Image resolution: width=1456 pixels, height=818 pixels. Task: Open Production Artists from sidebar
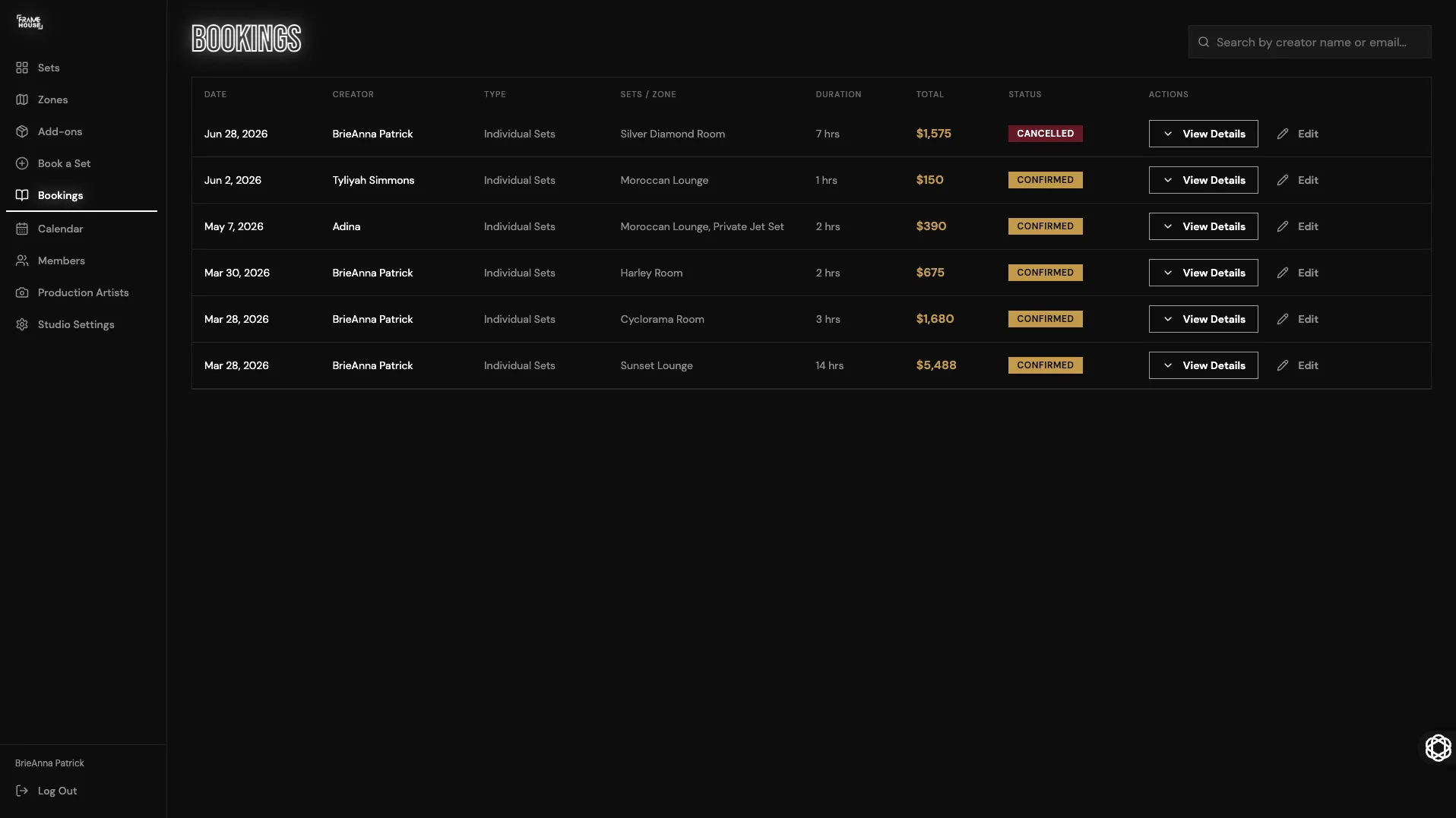(x=81, y=292)
